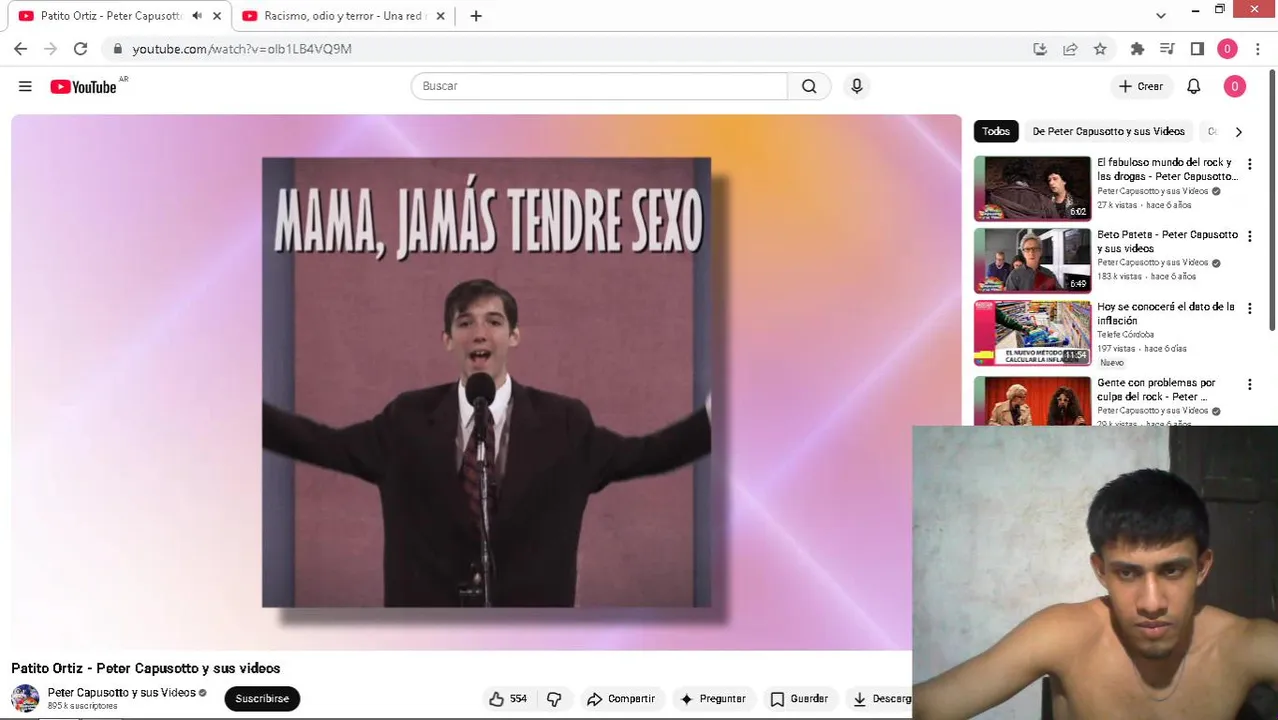View site information via the lock icon
The height and width of the screenshot is (720, 1278).
(x=117, y=49)
